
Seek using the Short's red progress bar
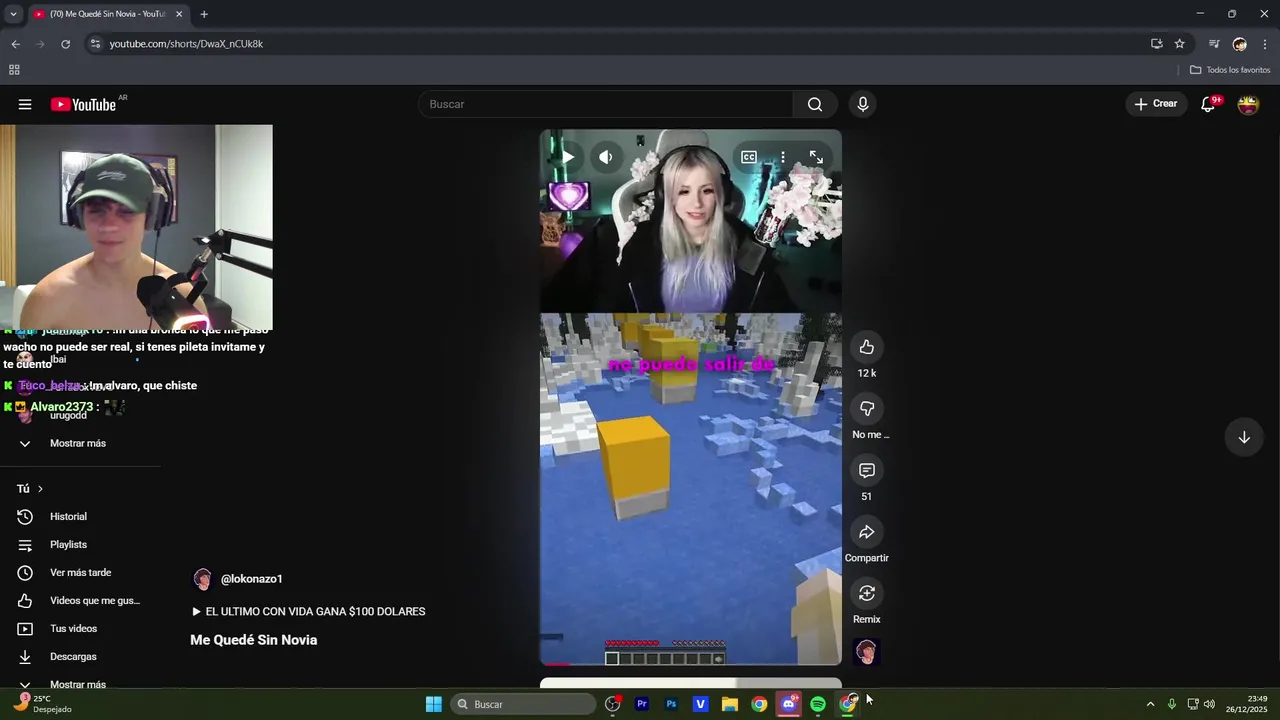[691, 664]
